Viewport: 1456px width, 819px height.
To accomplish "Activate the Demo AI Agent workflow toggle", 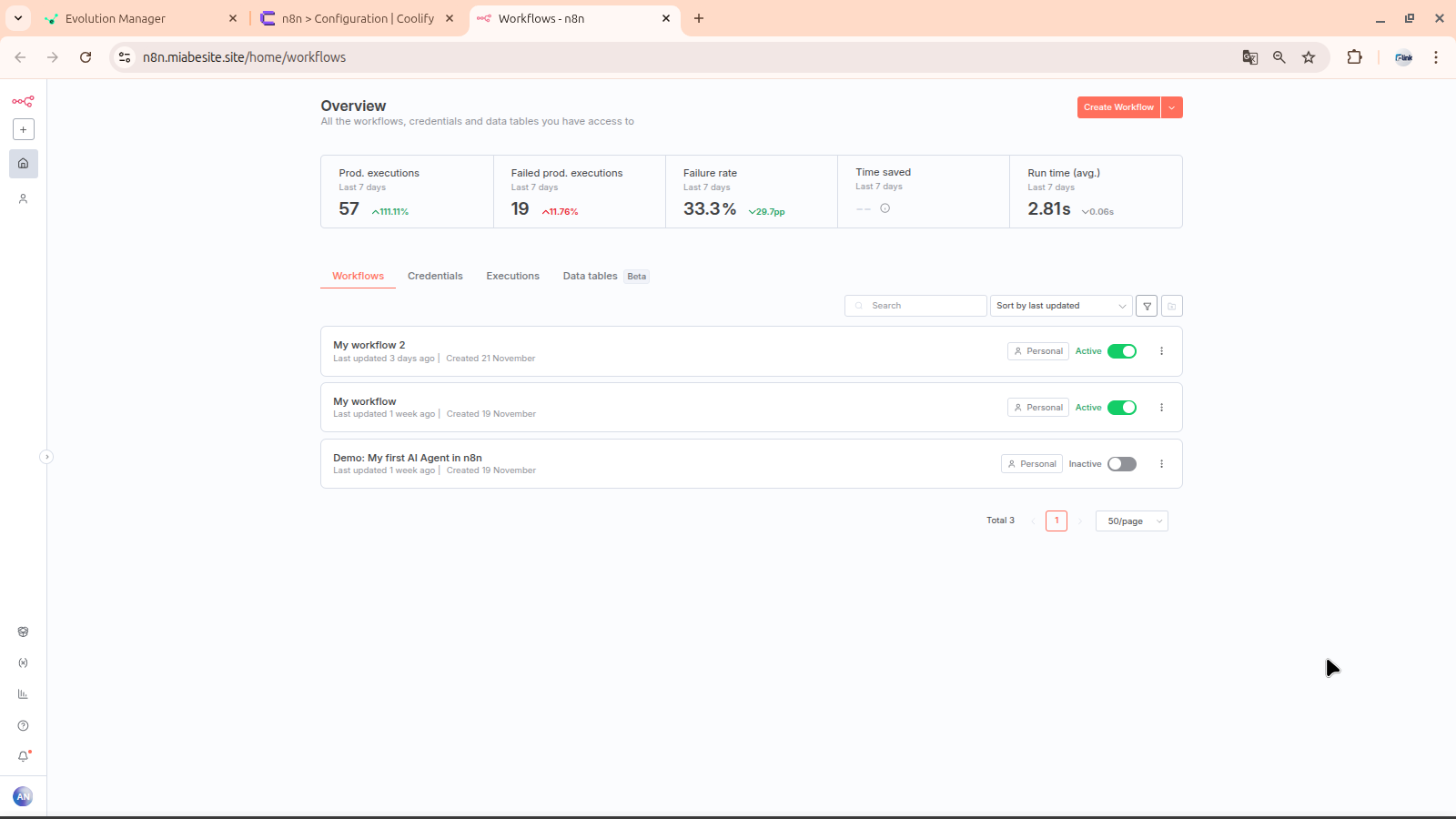I will 1122,464.
